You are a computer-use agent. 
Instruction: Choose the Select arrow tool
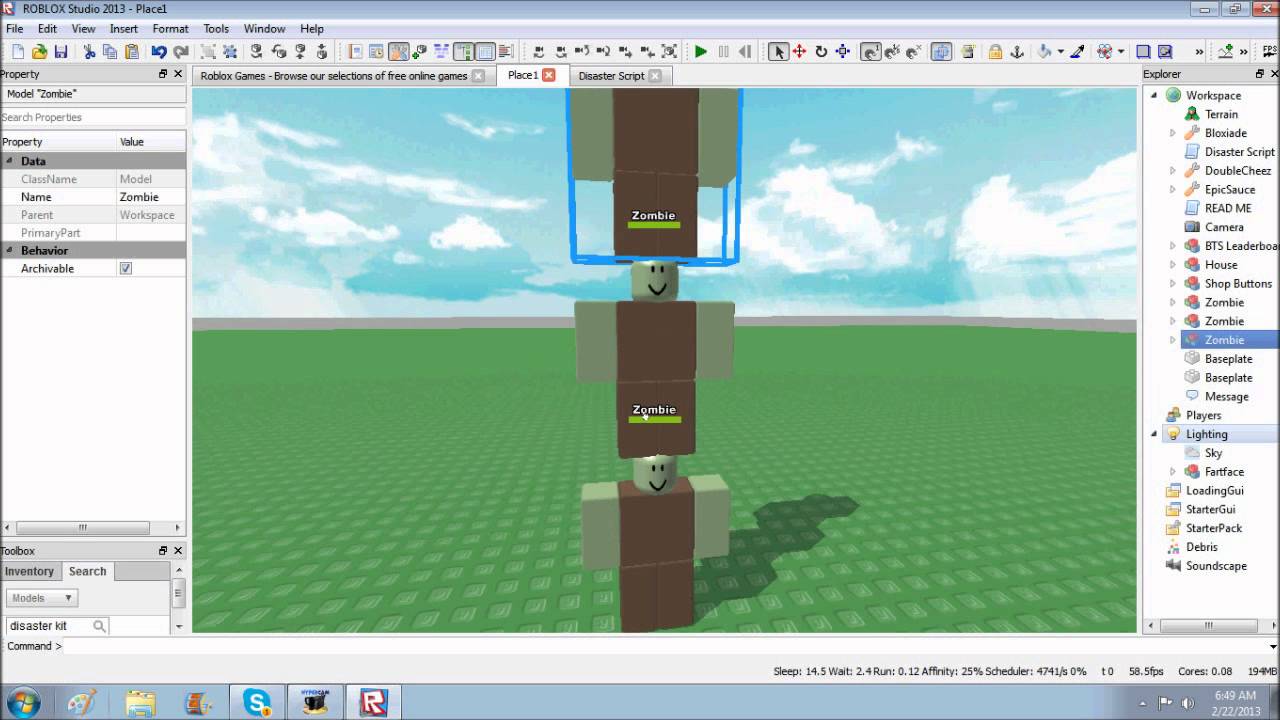point(778,52)
